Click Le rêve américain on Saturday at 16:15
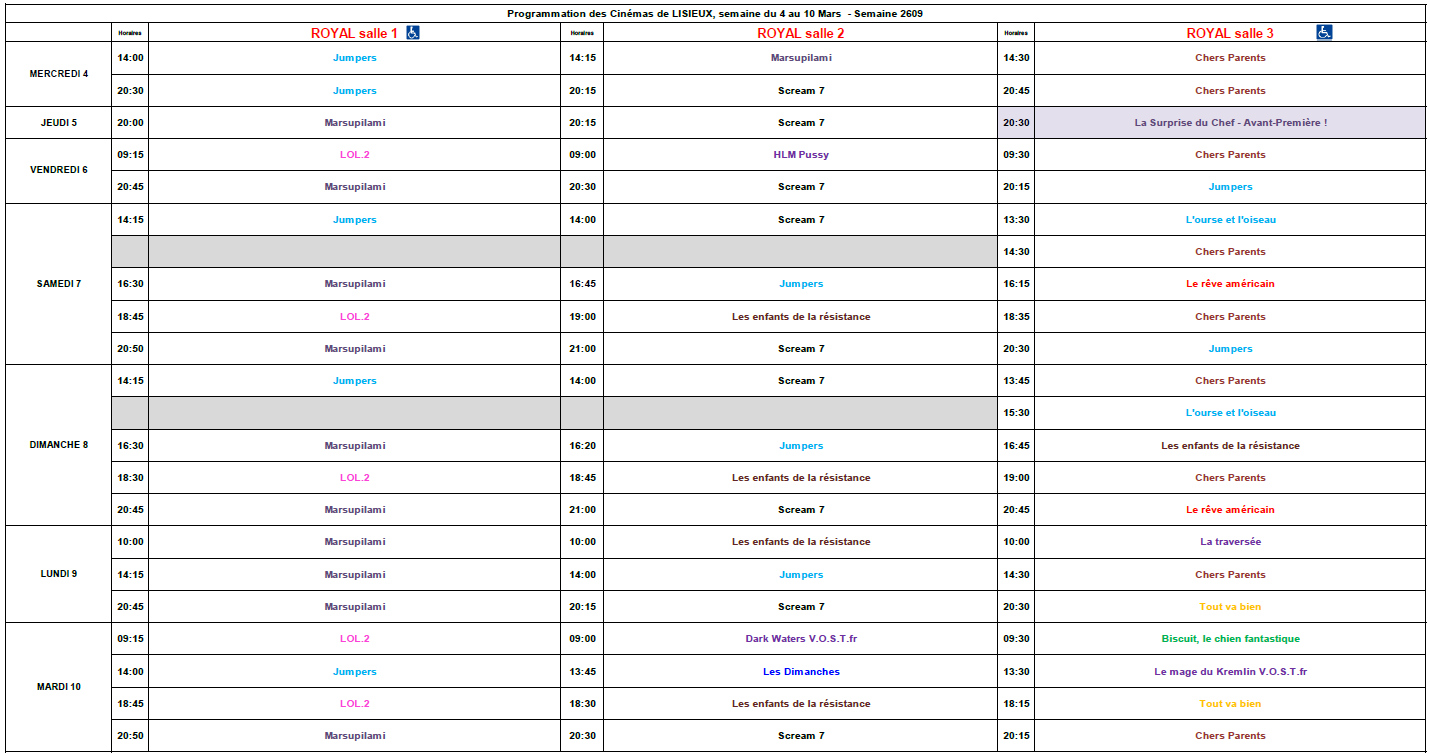The height and width of the screenshot is (756, 1430). pos(1230,284)
